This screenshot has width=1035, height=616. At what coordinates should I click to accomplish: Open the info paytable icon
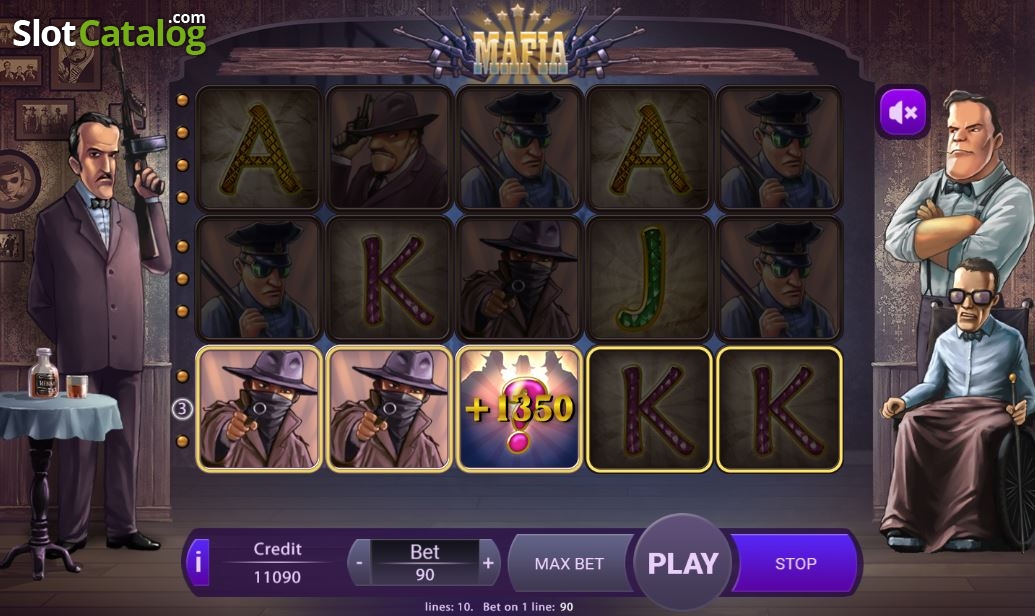[198, 563]
